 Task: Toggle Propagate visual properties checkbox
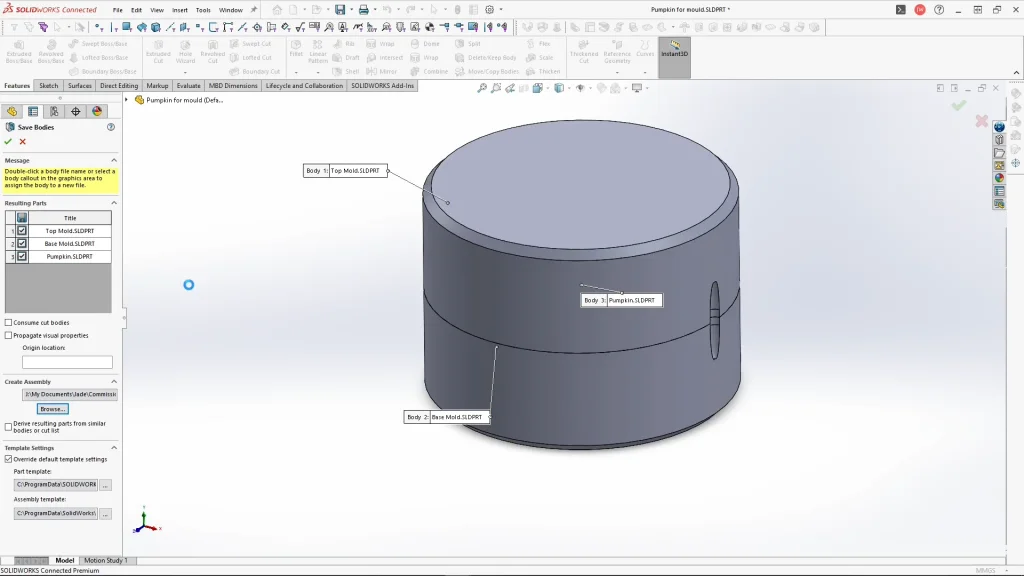pos(9,336)
